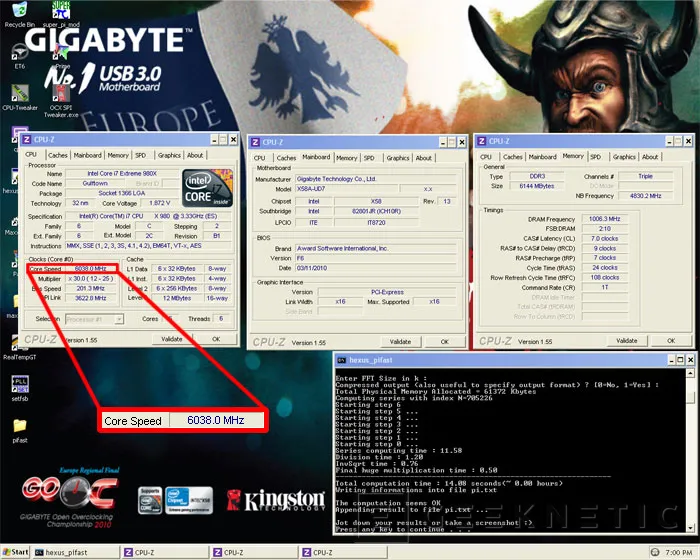Screen dimensions: 700x560
Task: Click Validate in the CPU-tab CPU-Z window
Action: click(172, 339)
